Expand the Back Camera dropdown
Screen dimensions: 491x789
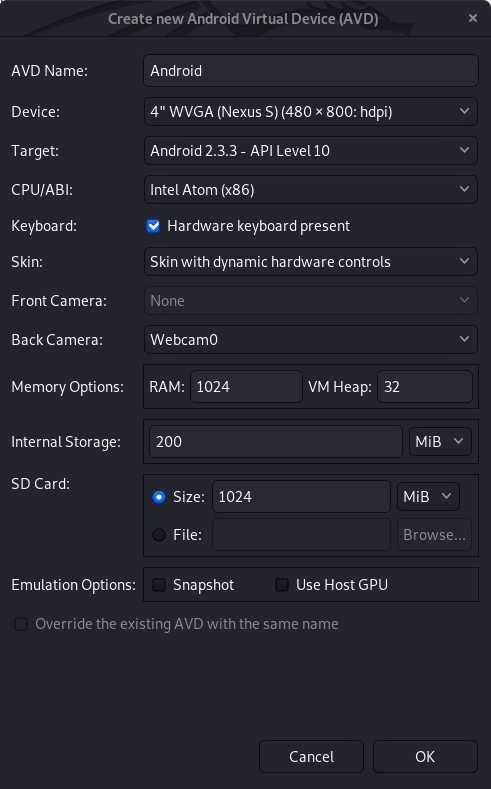(310, 340)
